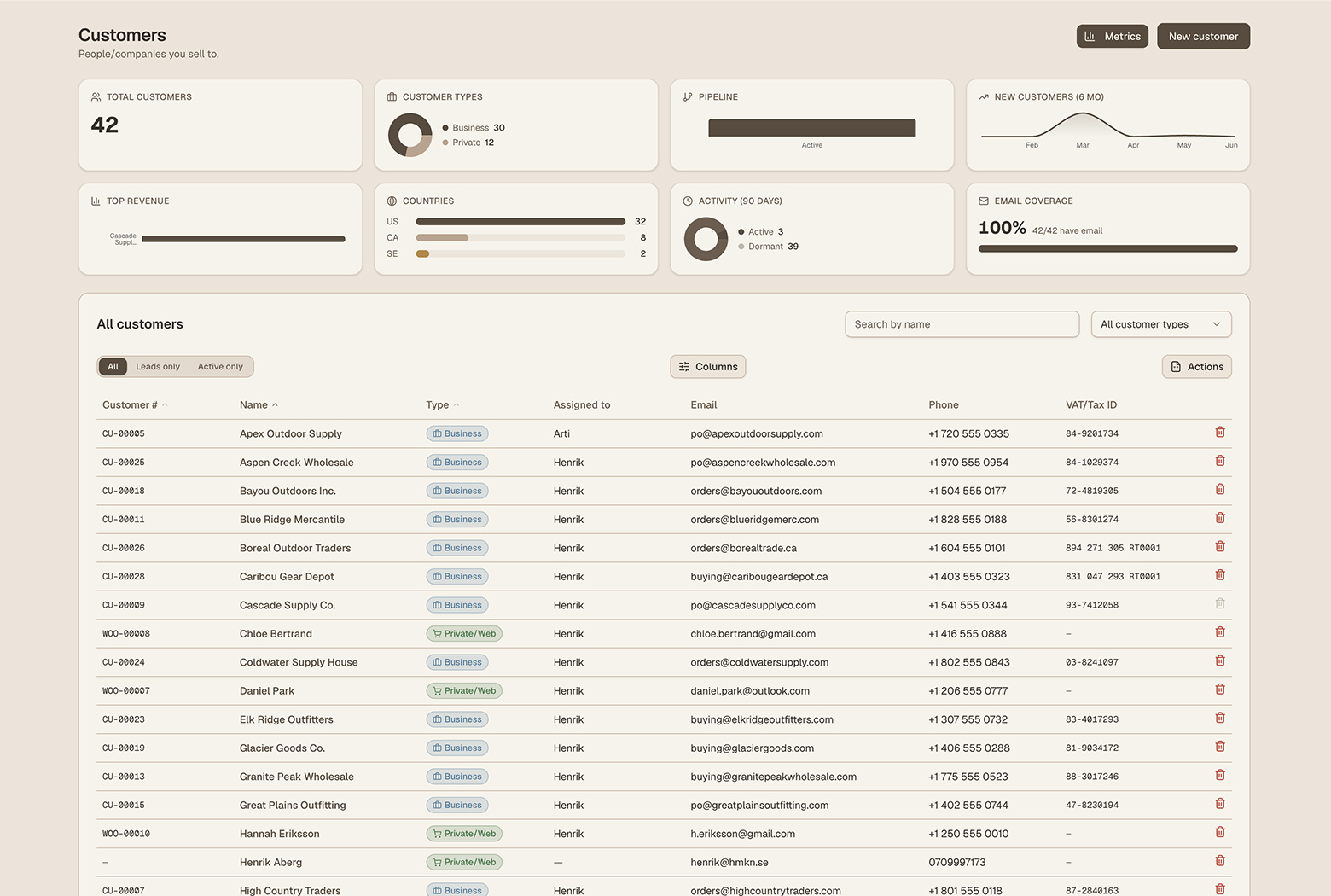
Task: Click the Pipeline Active bar
Action: click(812, 128)
